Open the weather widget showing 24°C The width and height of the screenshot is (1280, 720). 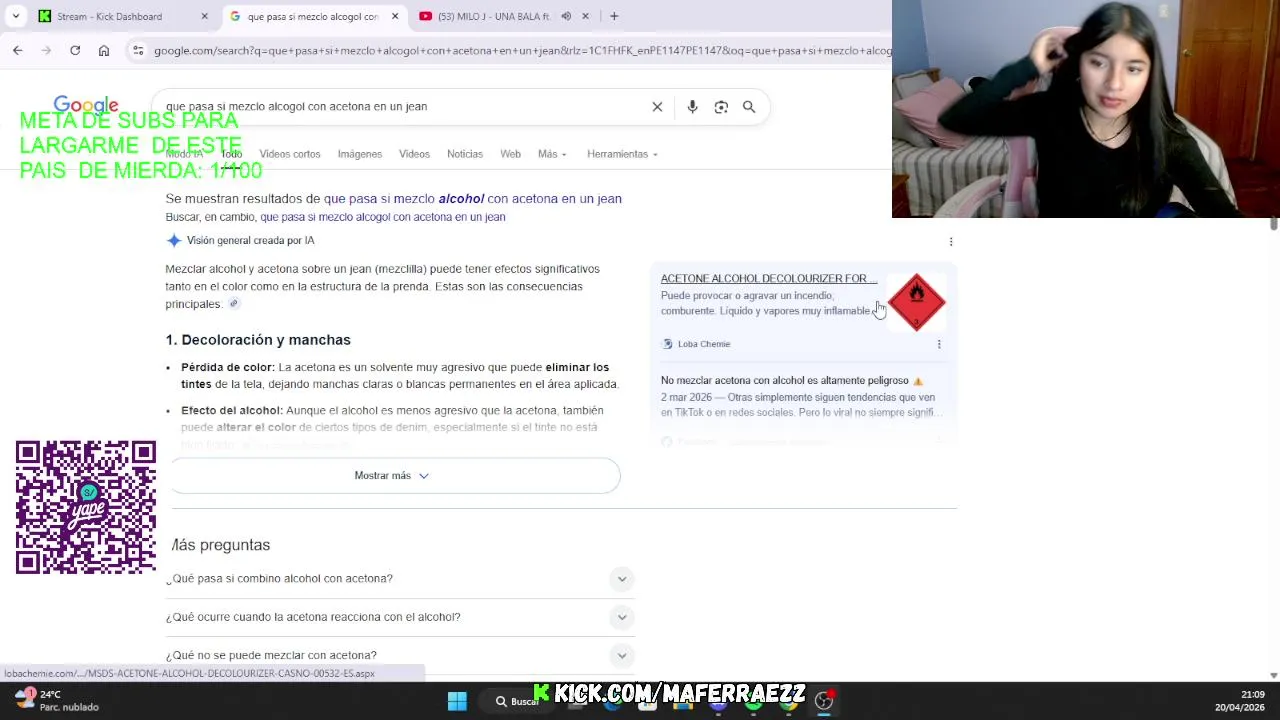[56, 700]
